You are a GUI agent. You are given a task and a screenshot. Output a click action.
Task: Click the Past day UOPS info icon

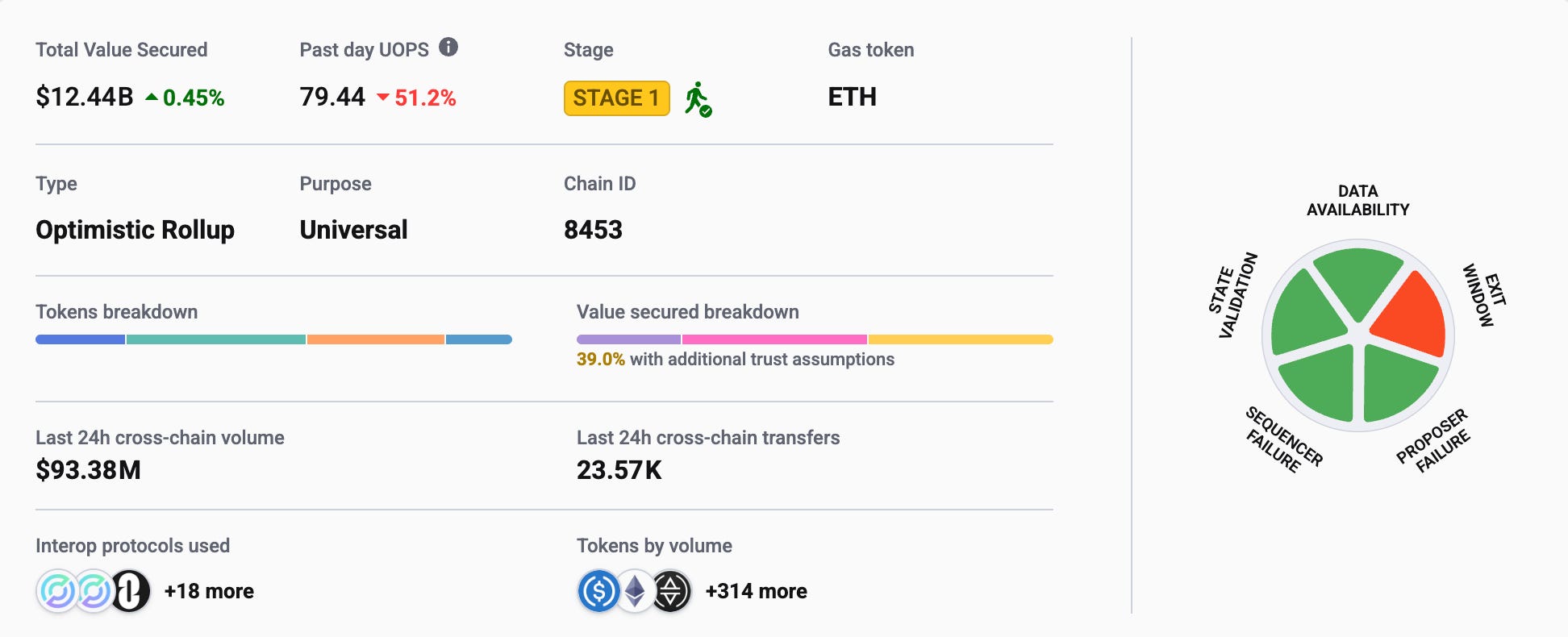coord(448,48)
